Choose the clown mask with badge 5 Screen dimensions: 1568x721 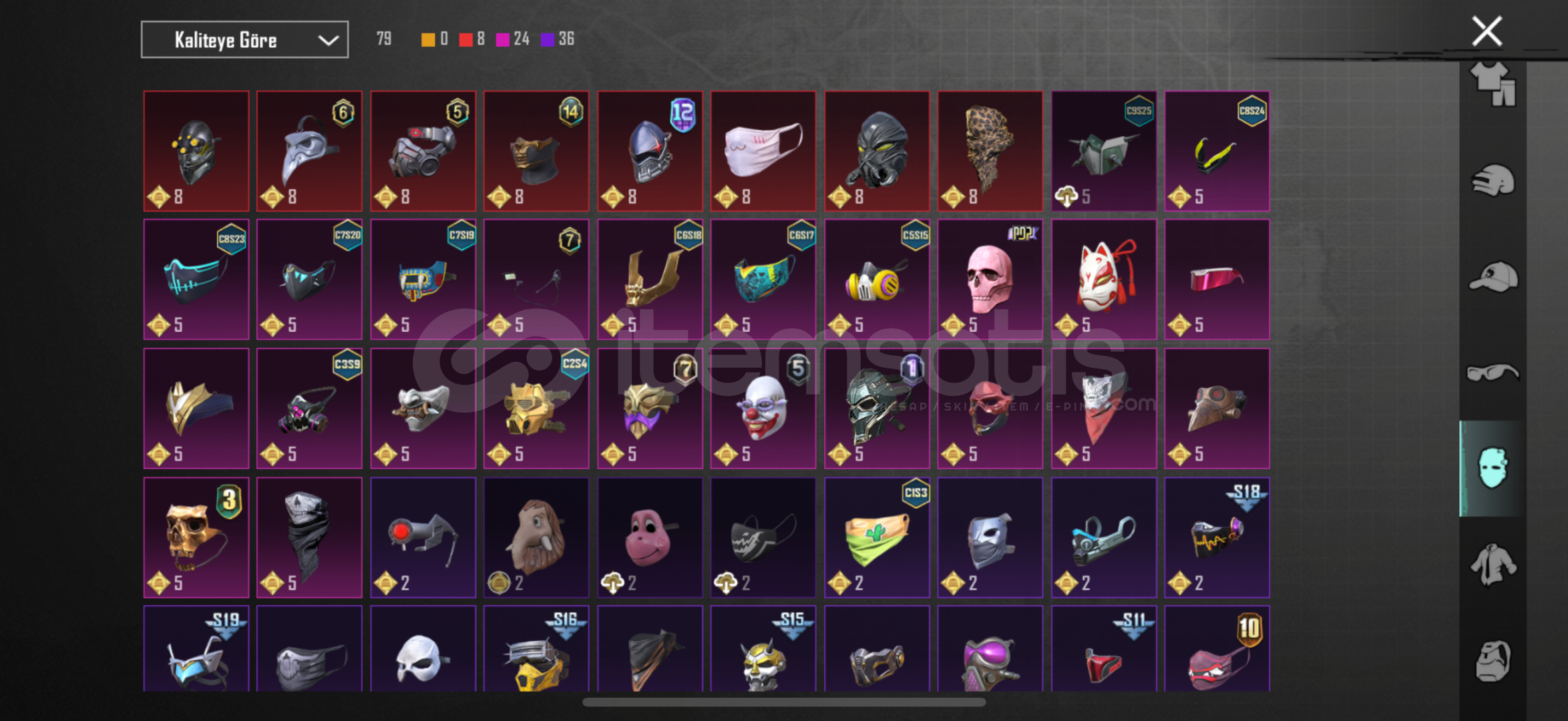763,408
